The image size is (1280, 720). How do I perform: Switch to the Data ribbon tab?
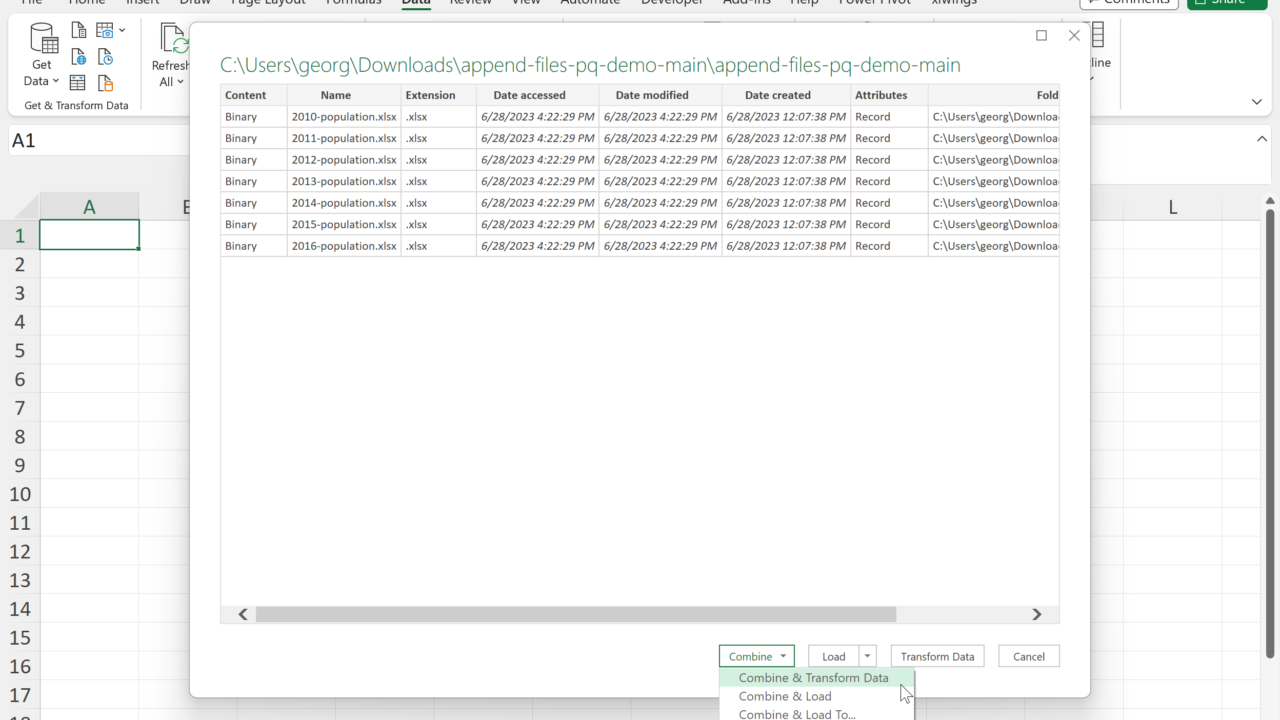[416, 3]
